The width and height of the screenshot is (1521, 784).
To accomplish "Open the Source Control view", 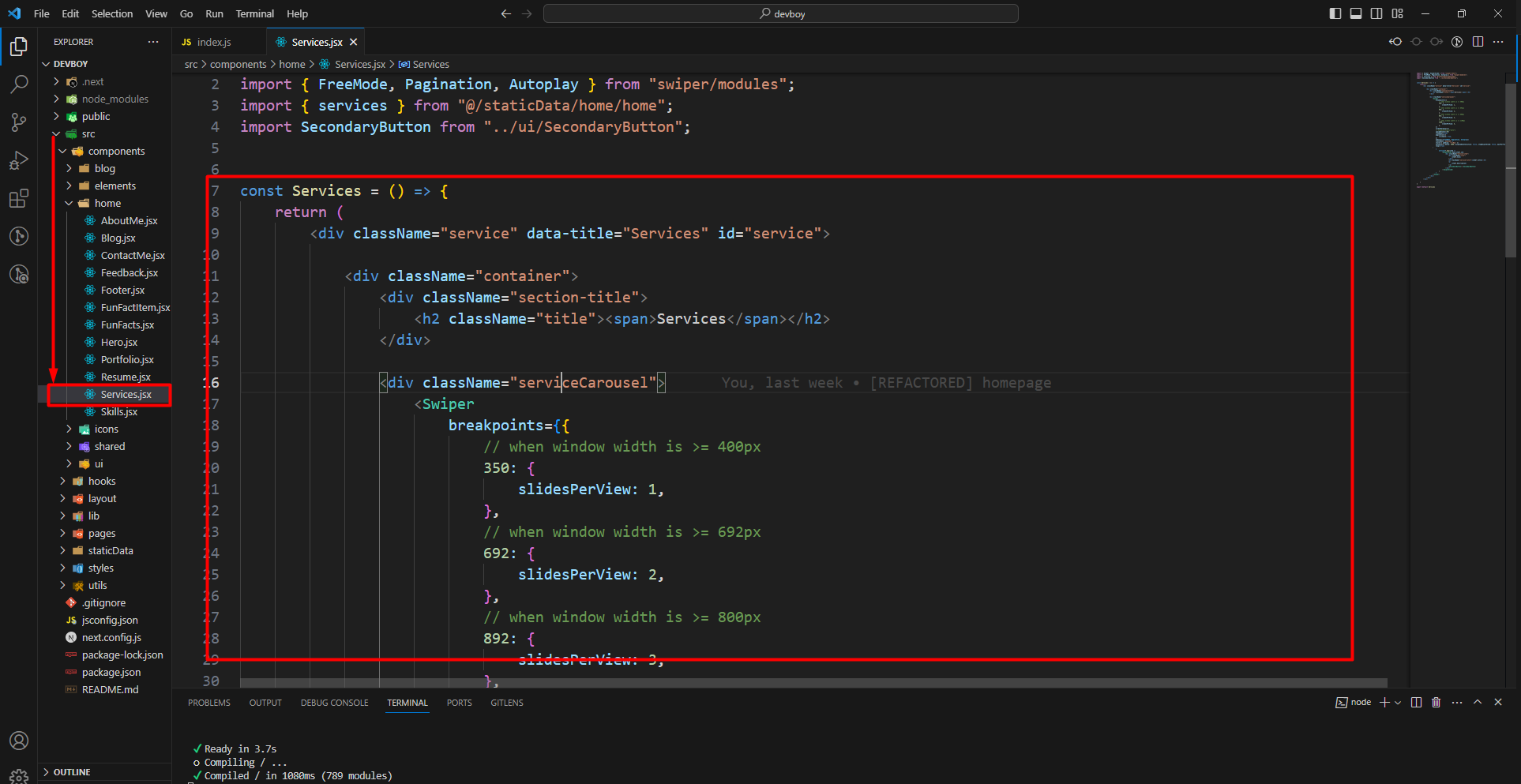I will click(x=19, y=122).
